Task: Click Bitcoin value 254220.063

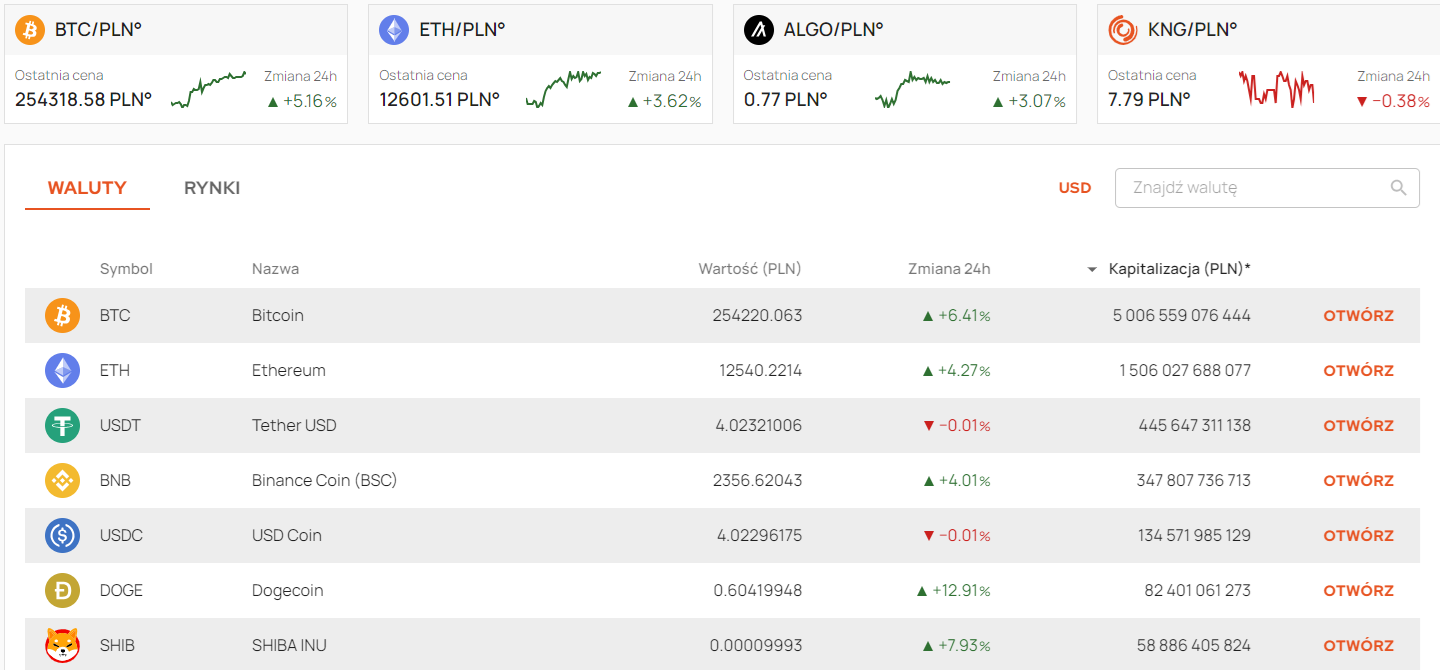Action: 757,316
